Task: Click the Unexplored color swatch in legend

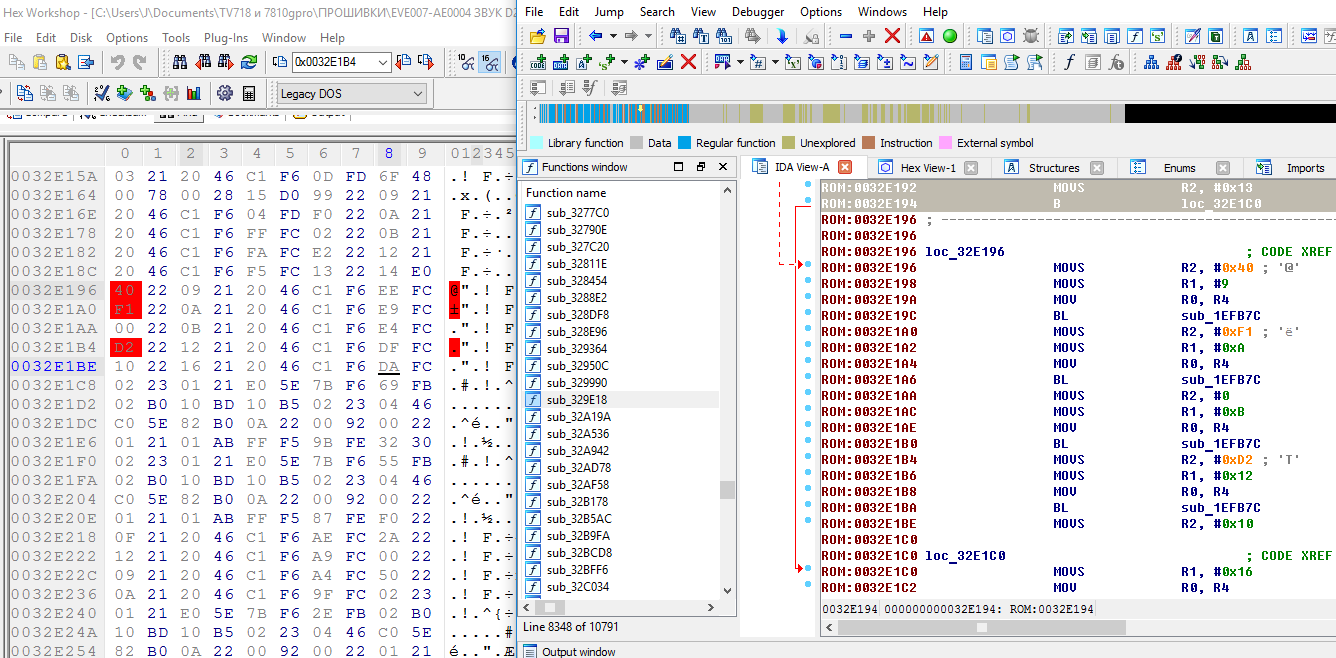Action: [x=788, y=143]
